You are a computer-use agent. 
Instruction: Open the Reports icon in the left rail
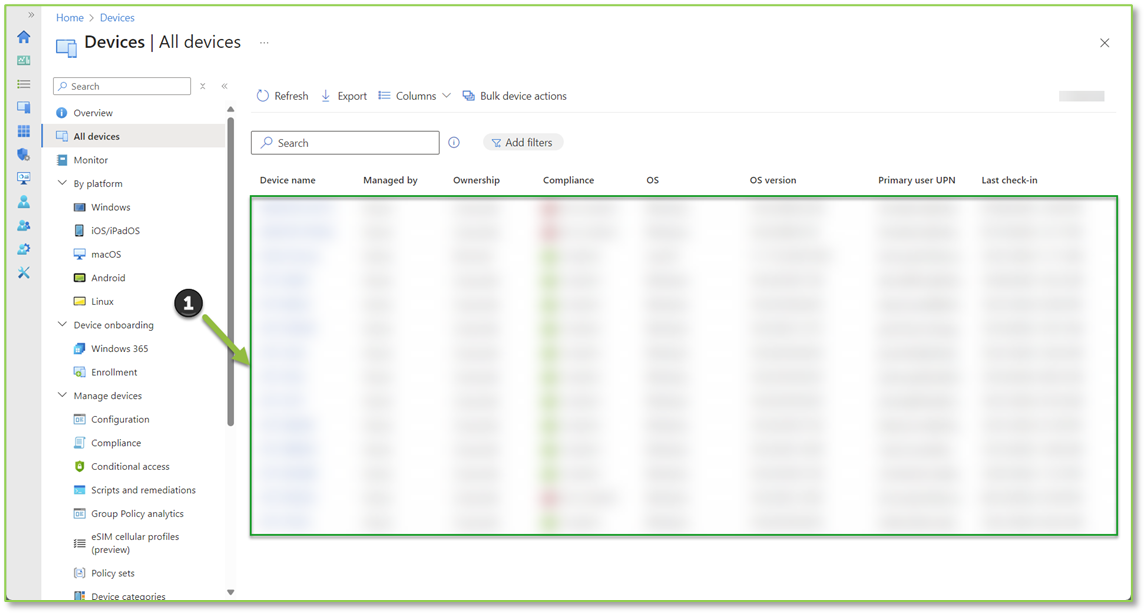[x=23, y=178]
